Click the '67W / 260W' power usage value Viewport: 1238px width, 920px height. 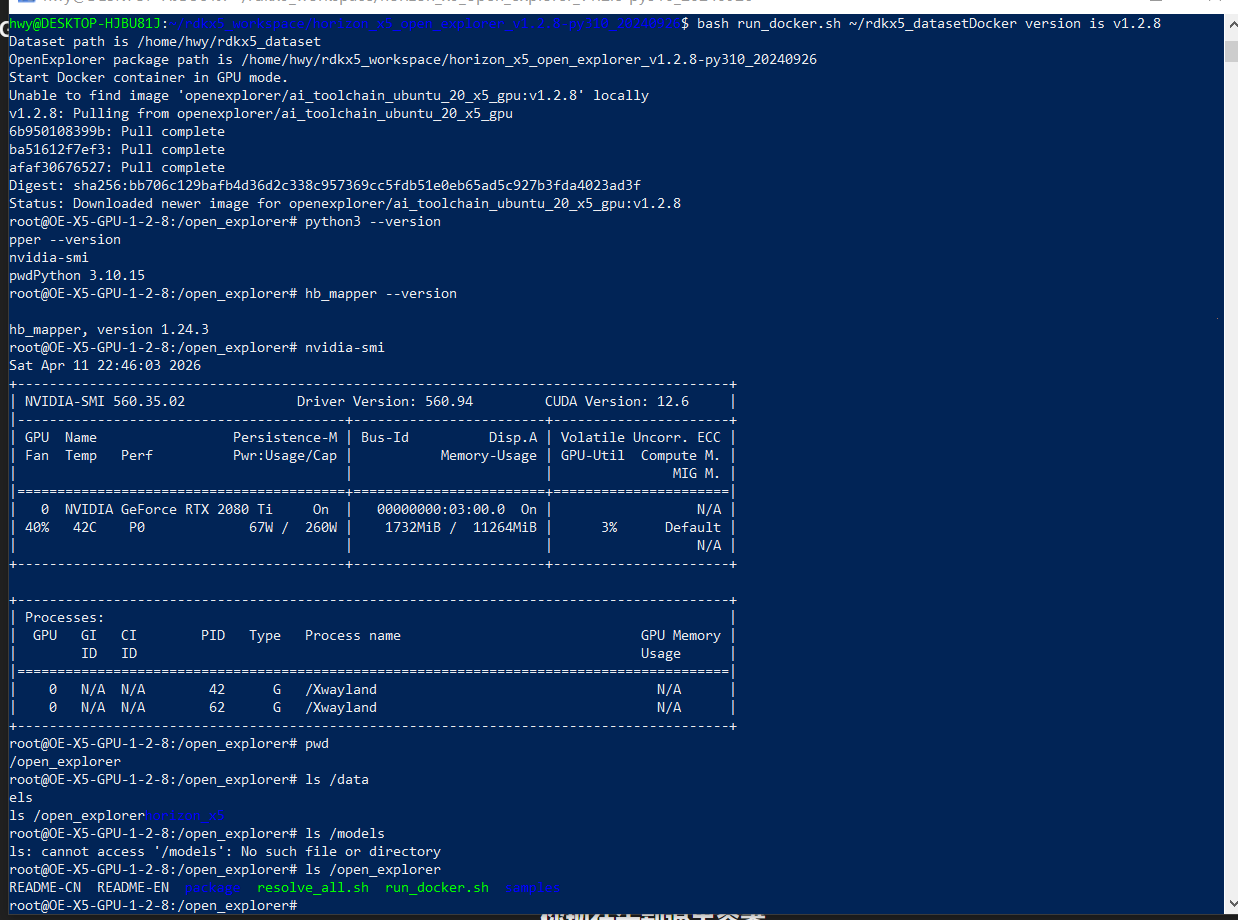293,527
